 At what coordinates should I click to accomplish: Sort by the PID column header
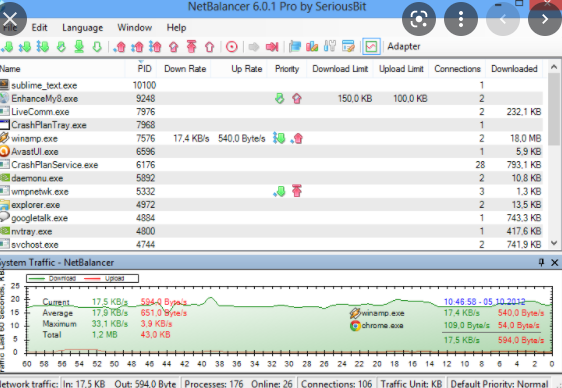coord(142,69)
